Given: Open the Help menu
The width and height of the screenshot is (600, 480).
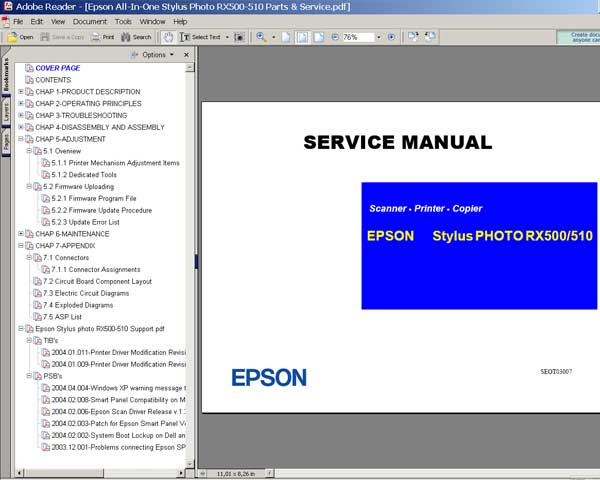Looking at the screenshot, I should 180,21.
